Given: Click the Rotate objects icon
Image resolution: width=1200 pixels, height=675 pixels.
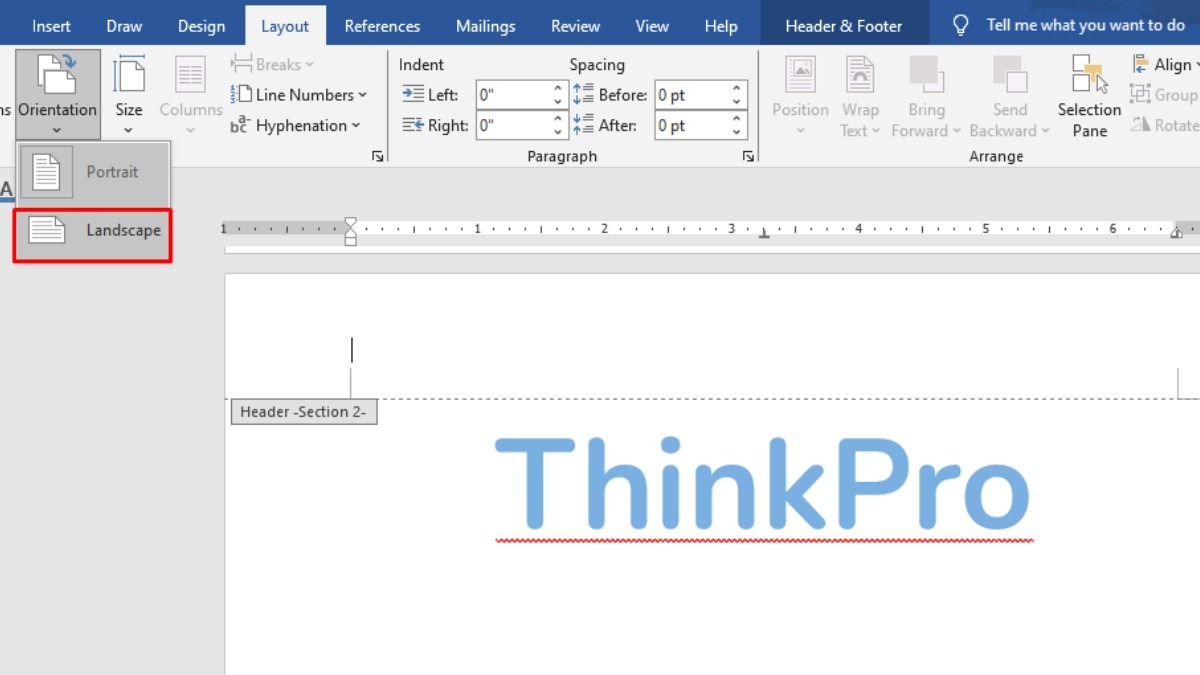Looking at the screenshot, I should pyautogui.click(x=1140, y=125).
